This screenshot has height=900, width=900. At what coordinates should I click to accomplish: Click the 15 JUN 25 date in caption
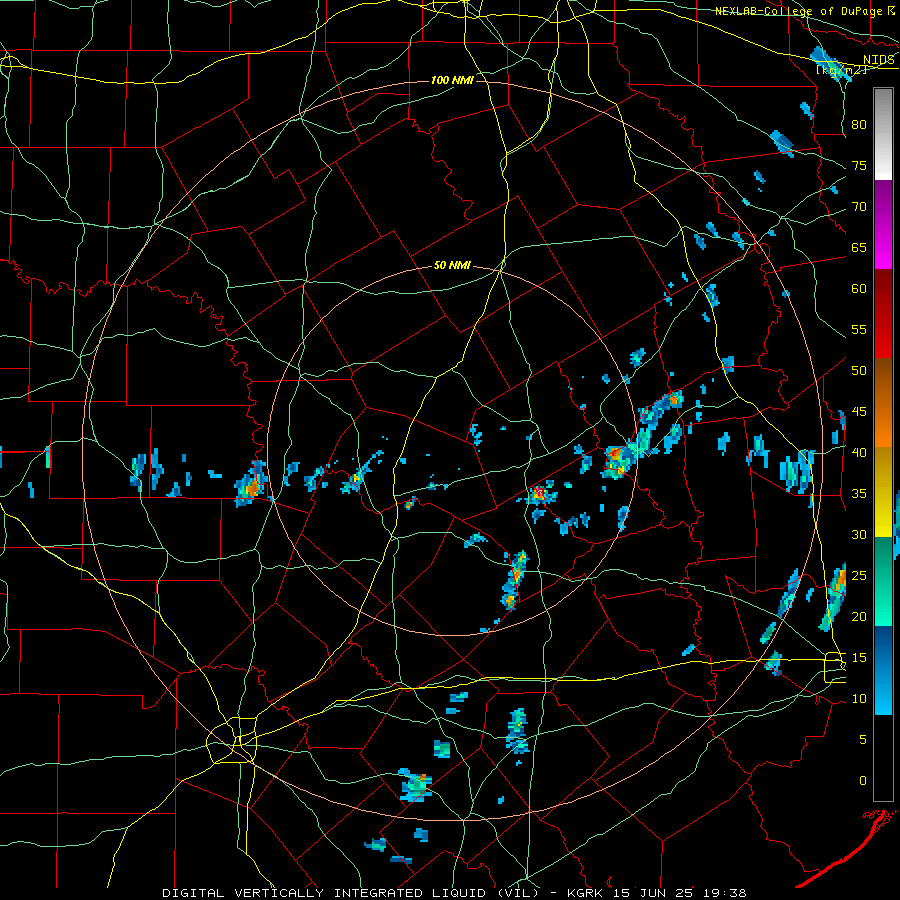pyautogui.click(x=654, y=893)
